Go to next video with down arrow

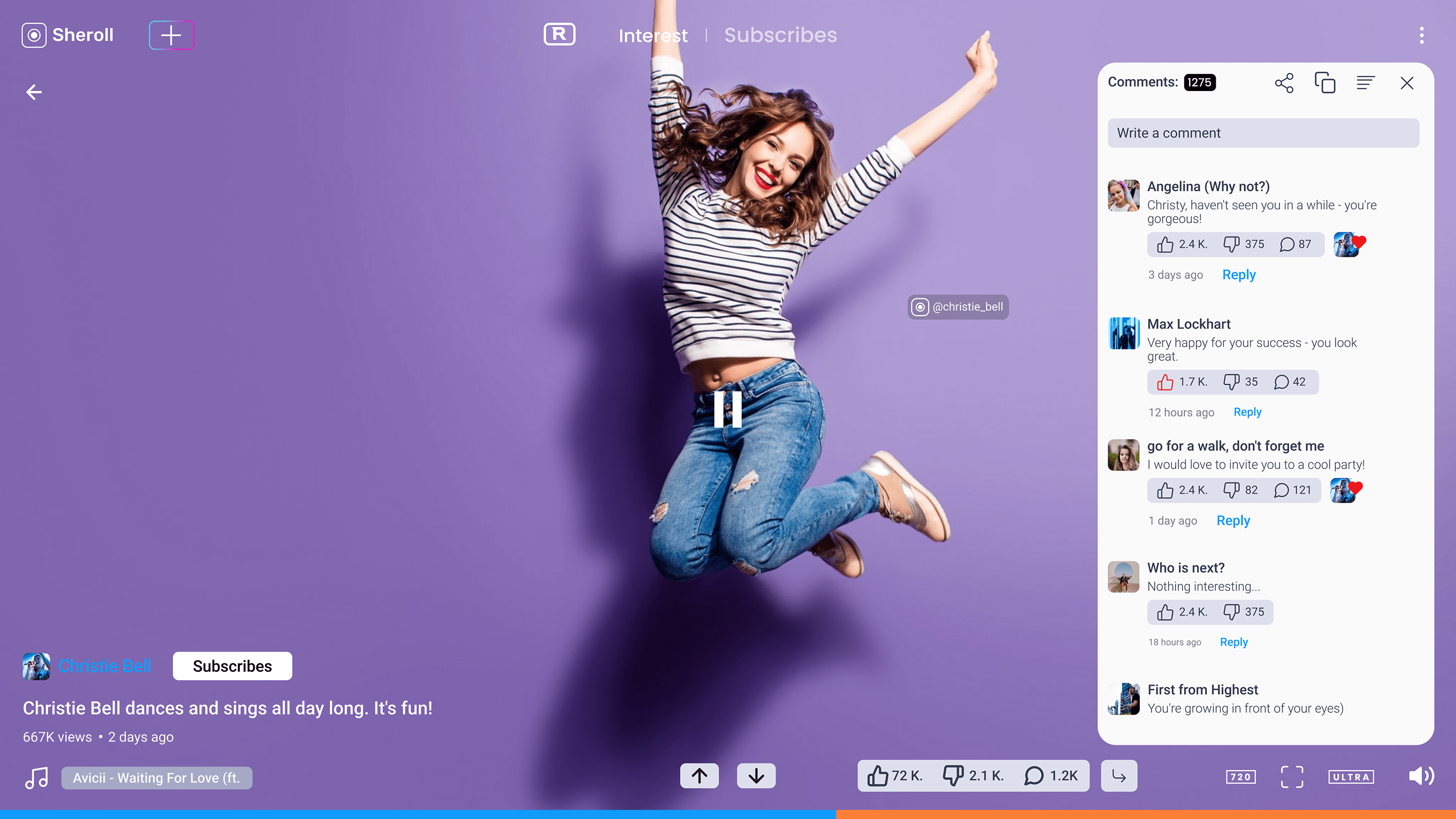756,775
